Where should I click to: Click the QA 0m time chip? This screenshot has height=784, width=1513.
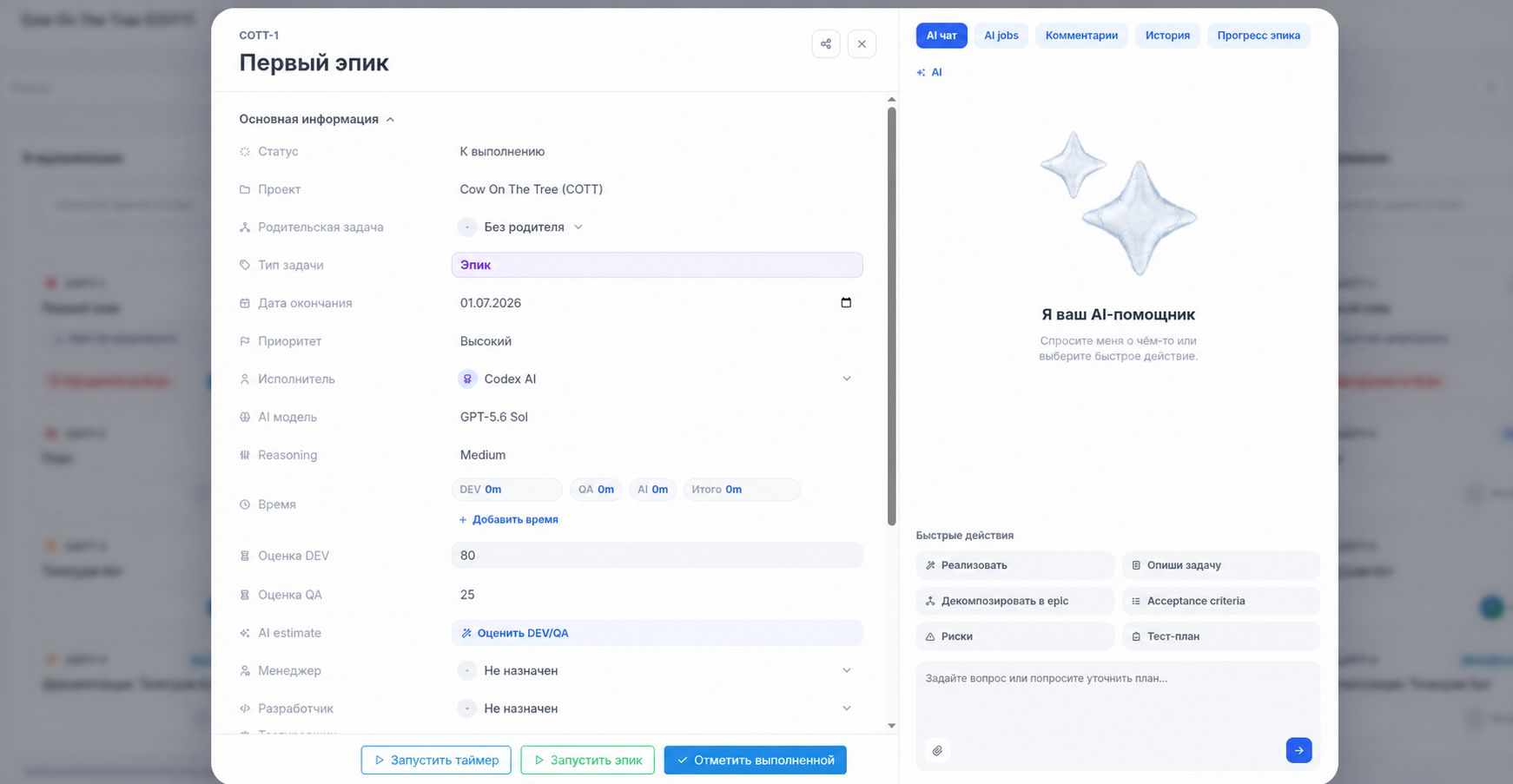click(596, 490)
